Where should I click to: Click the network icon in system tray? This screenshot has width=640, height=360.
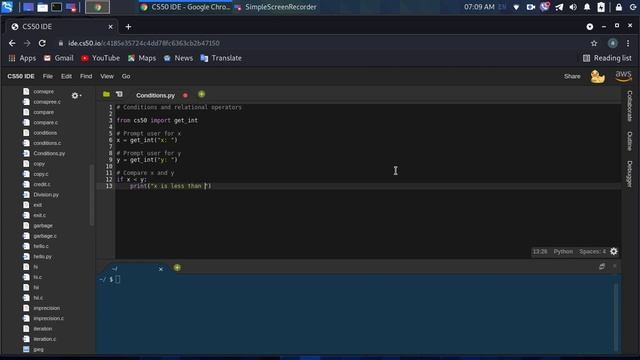coord(516,7)
